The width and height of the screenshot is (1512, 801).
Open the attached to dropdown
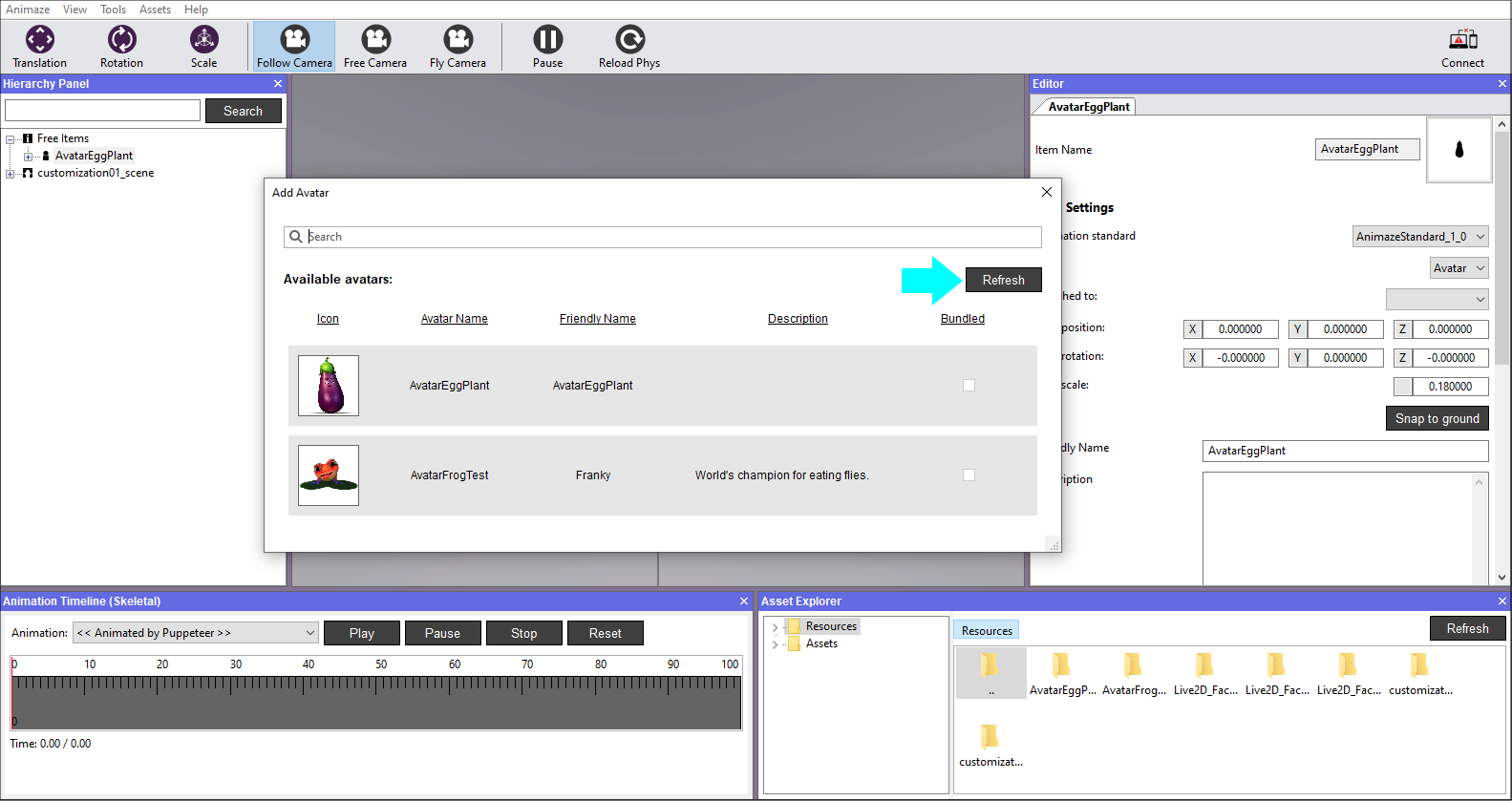tap(1437, 300)
